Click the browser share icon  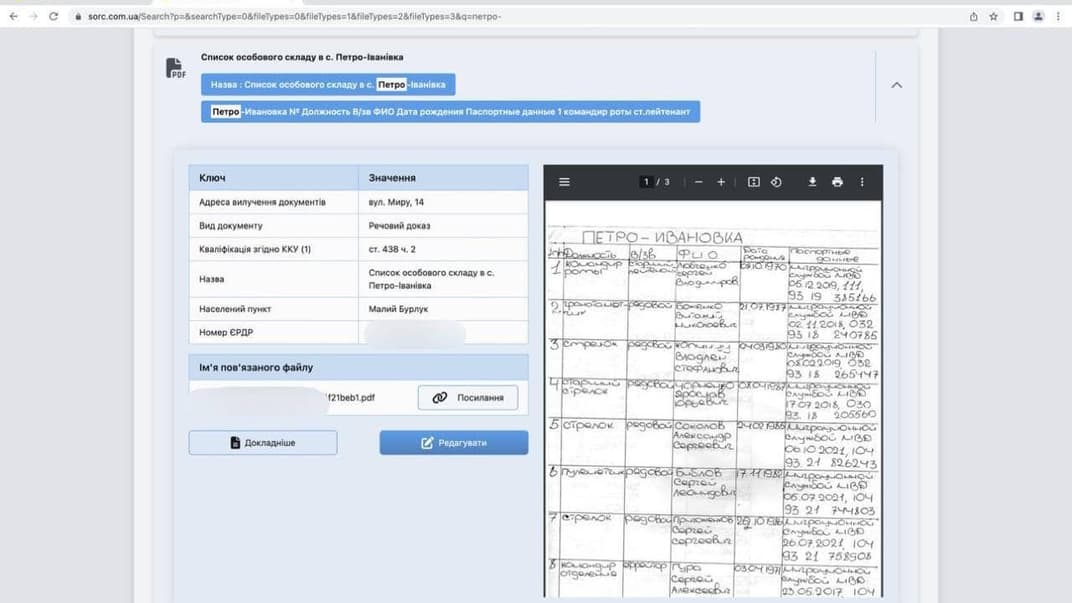click(973, 16)
